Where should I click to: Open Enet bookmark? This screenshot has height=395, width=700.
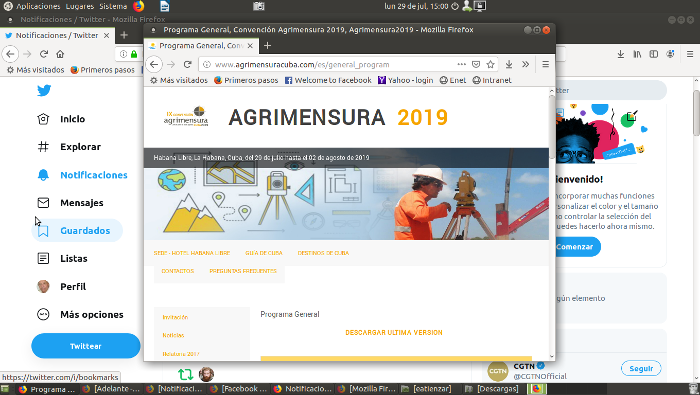coord(453,80)
